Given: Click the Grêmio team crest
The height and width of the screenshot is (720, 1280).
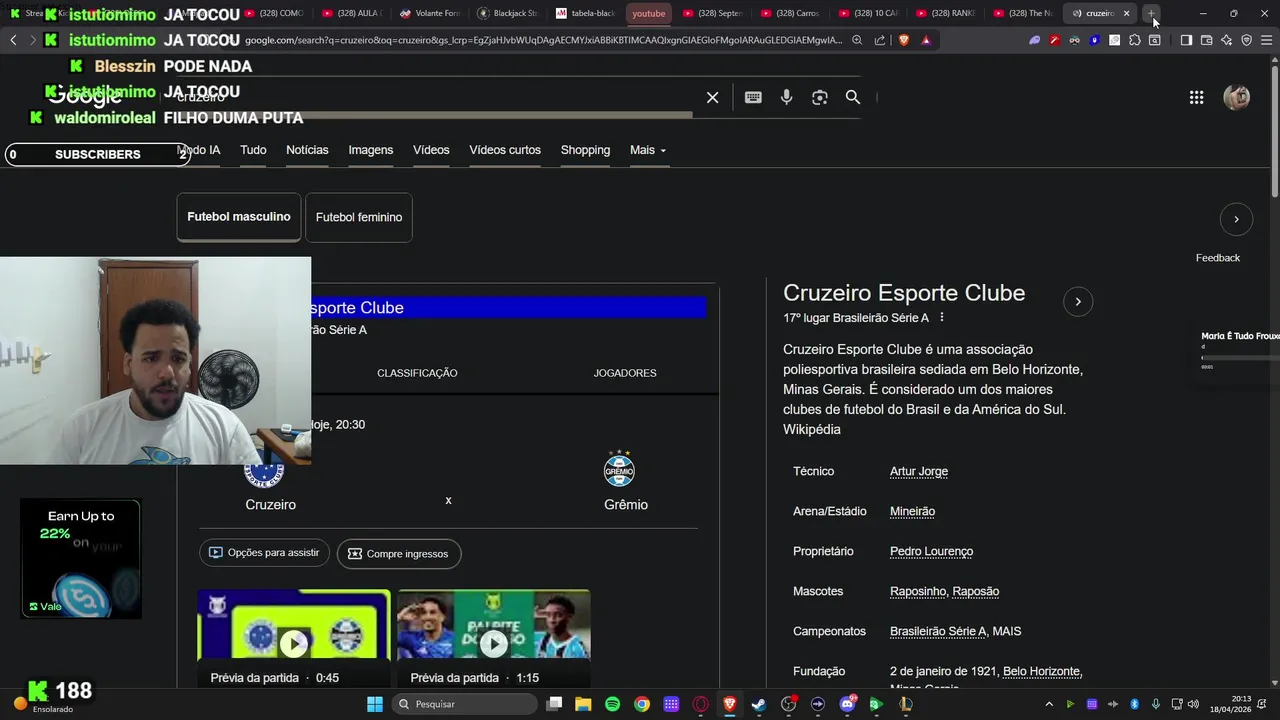Looking at the screenshot, I should pyautogui.click(x=620, y=469).
